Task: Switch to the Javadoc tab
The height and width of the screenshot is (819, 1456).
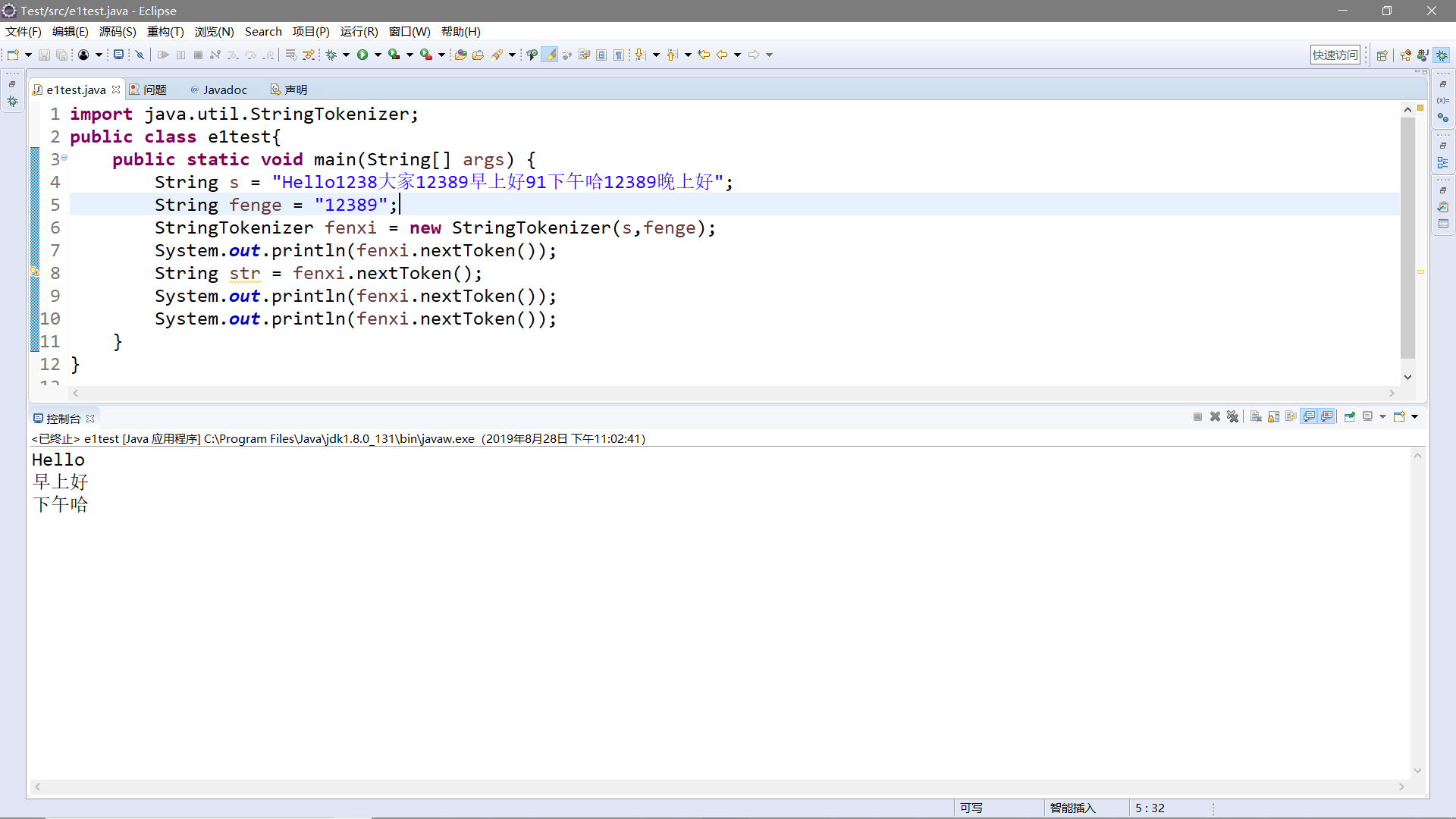Action: (x=224, y=89)
